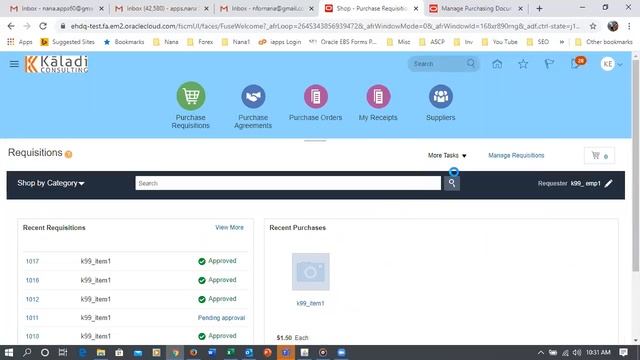Open Excel from the taskbar

pyautogui.click(x=231, y=352)
